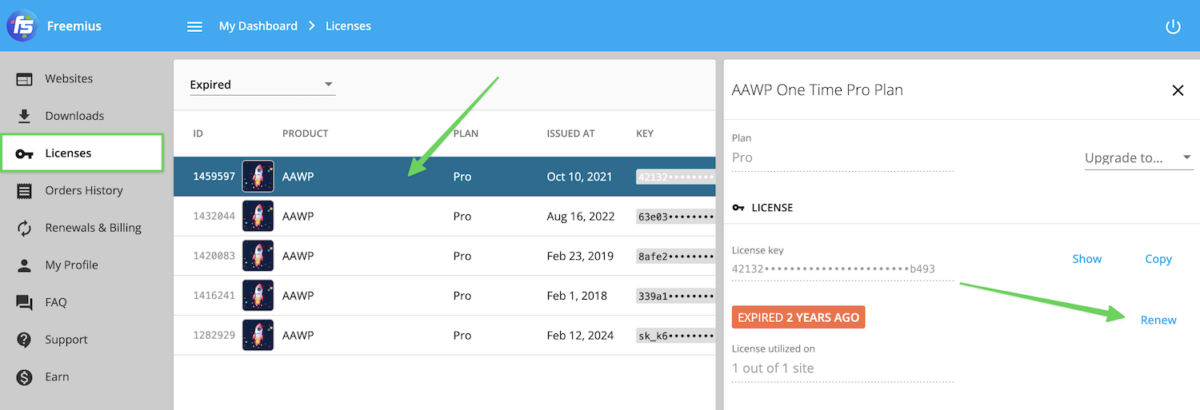Open the Expired filter dropdown
The image size is (1200, 410).
[x=262, y=85]
